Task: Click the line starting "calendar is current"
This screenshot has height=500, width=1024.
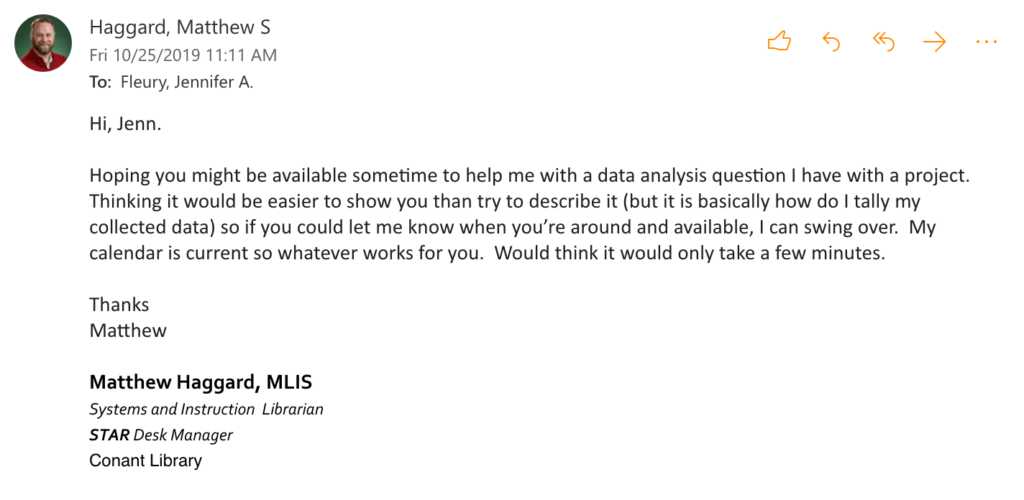Action: tap(487, 253)
